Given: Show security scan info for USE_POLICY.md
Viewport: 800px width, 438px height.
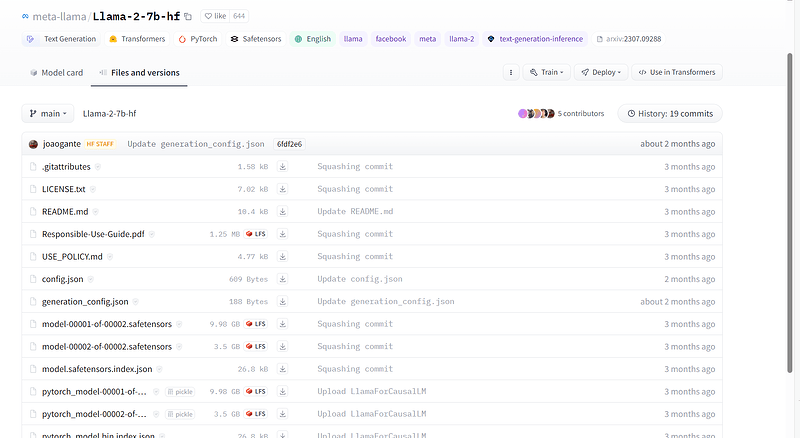Looking at the screenshot, I should [110, 257].
